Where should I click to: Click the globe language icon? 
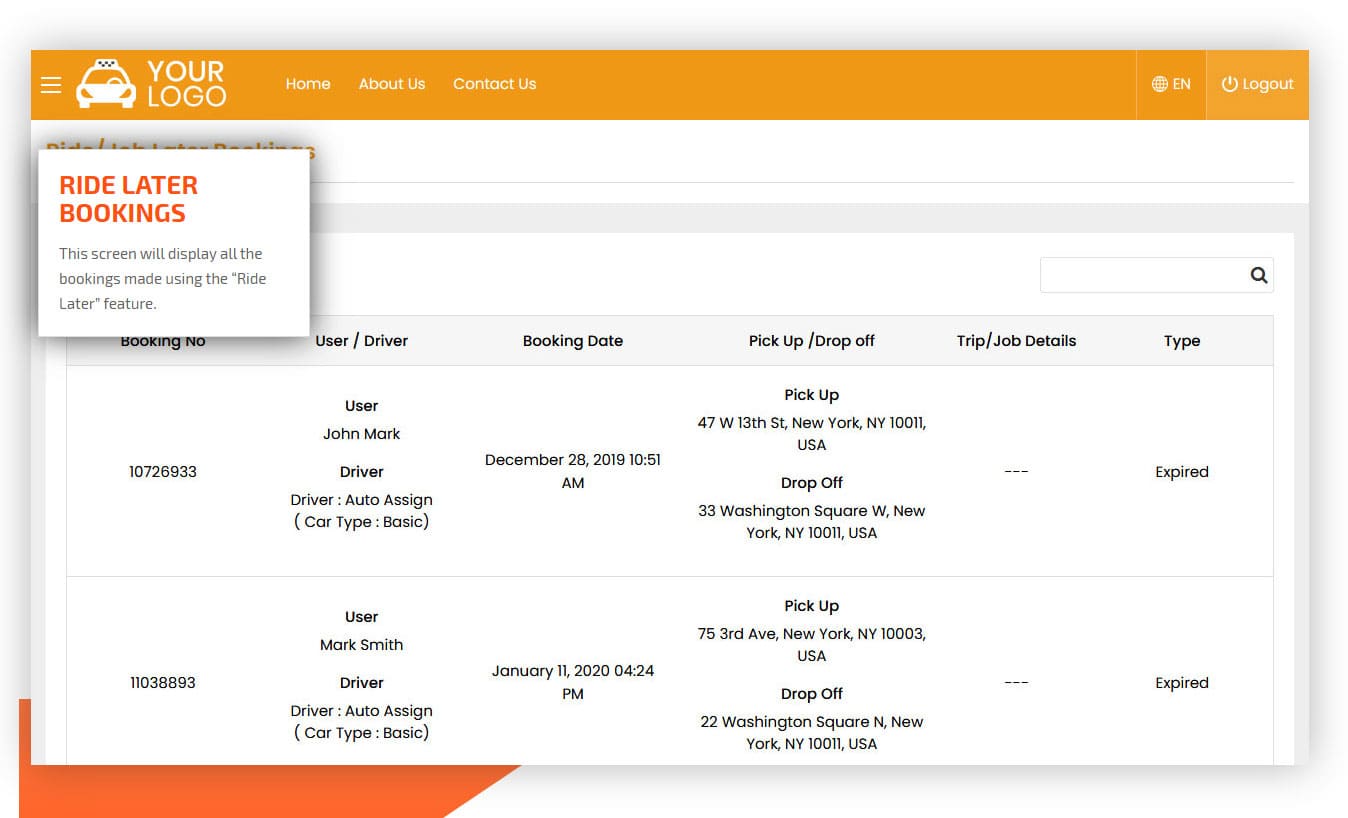click(1160, 84)
